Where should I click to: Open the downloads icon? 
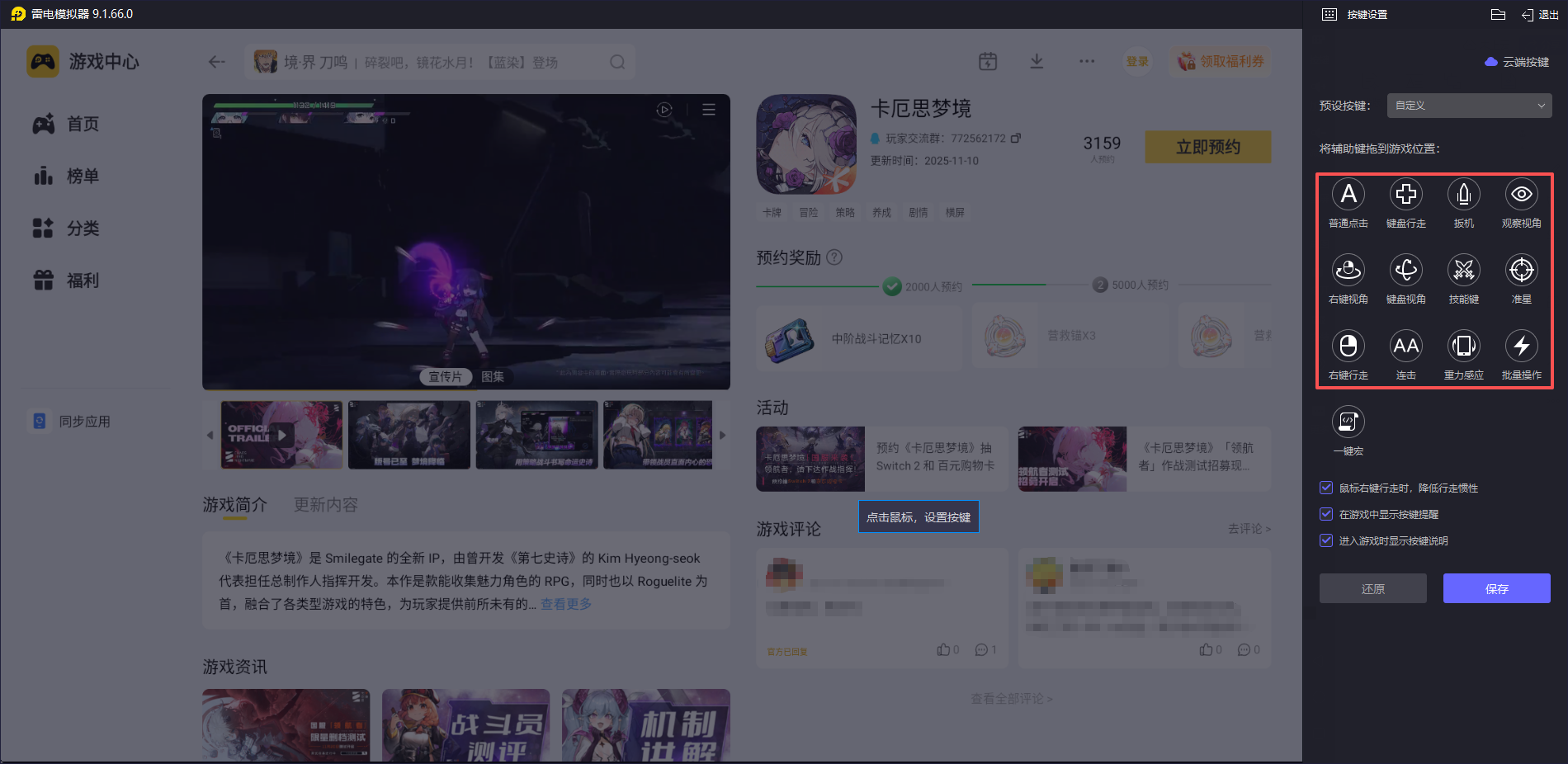coord(1037,61)
